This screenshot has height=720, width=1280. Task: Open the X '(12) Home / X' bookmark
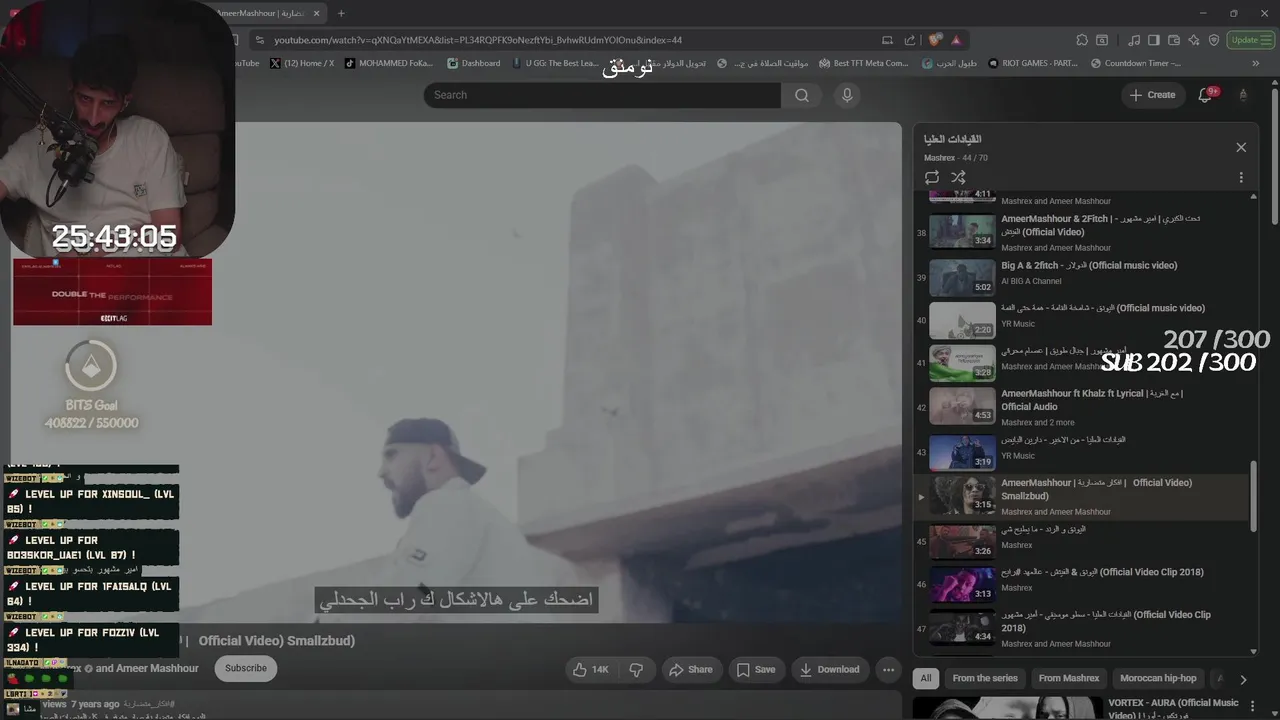point(302,63)
